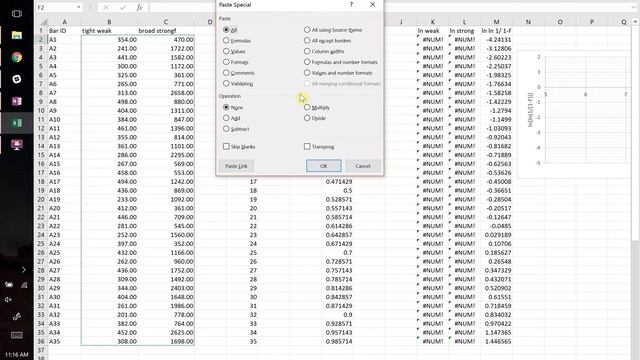Click the 11:16 AM taskbar clock
Image resolution: width=640 pixels, height=360 pixels.
coord(17,355)
